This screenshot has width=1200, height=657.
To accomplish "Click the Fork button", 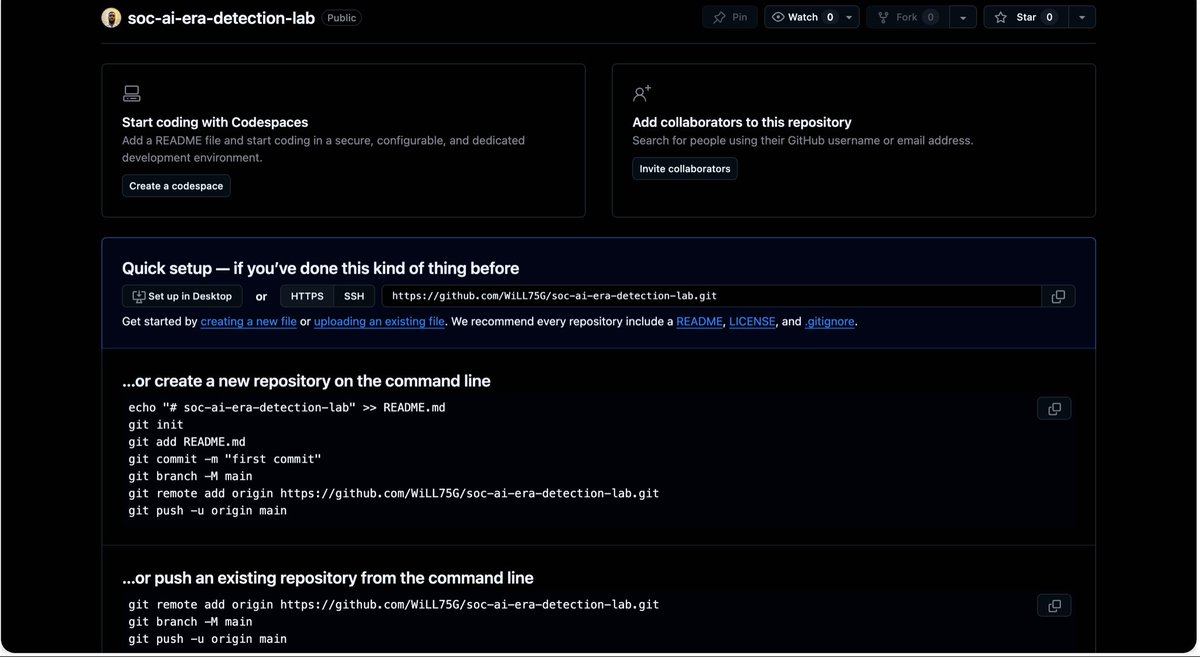I will coord(907,17).
